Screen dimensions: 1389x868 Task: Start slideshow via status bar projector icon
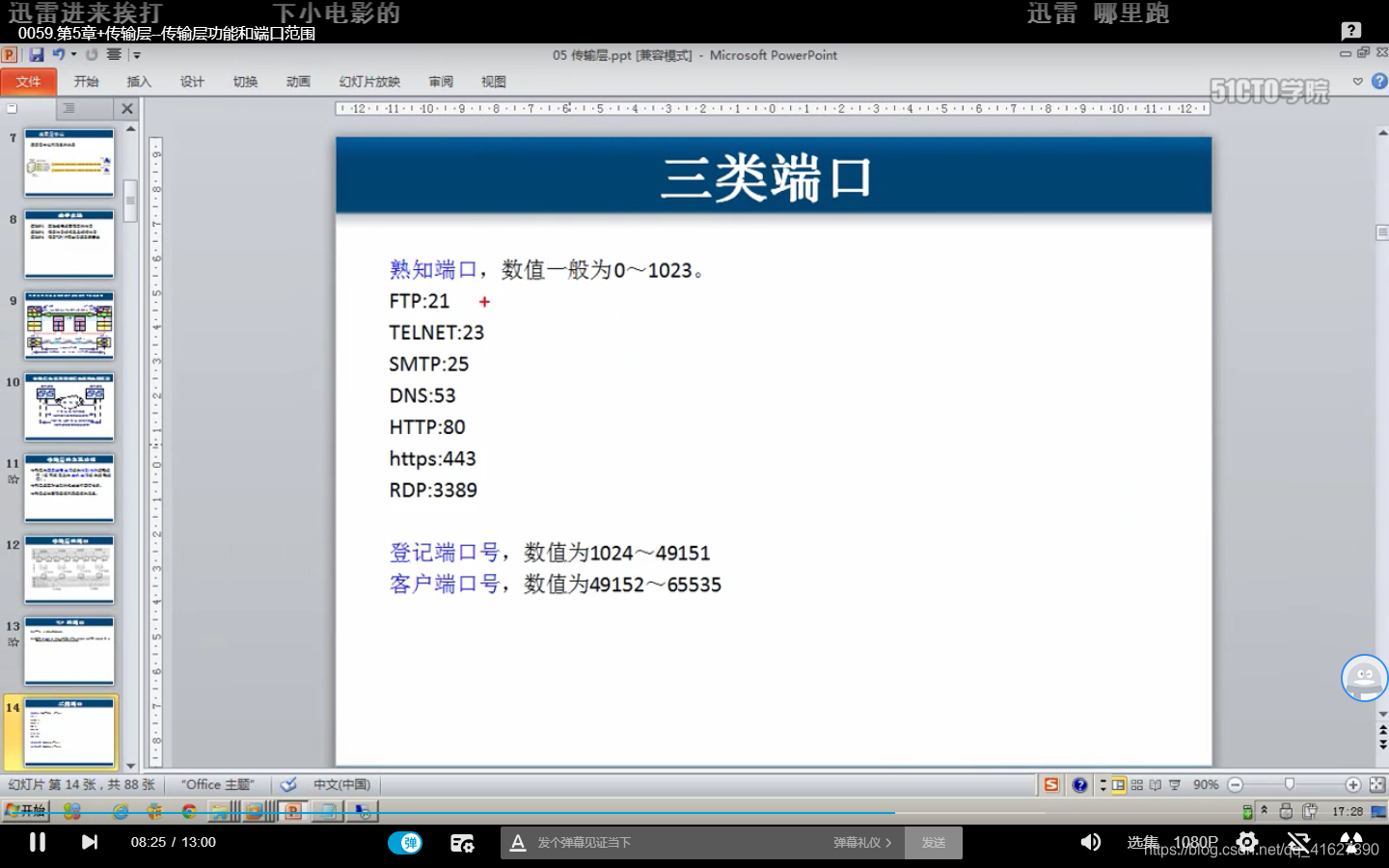coord(1175,784)
